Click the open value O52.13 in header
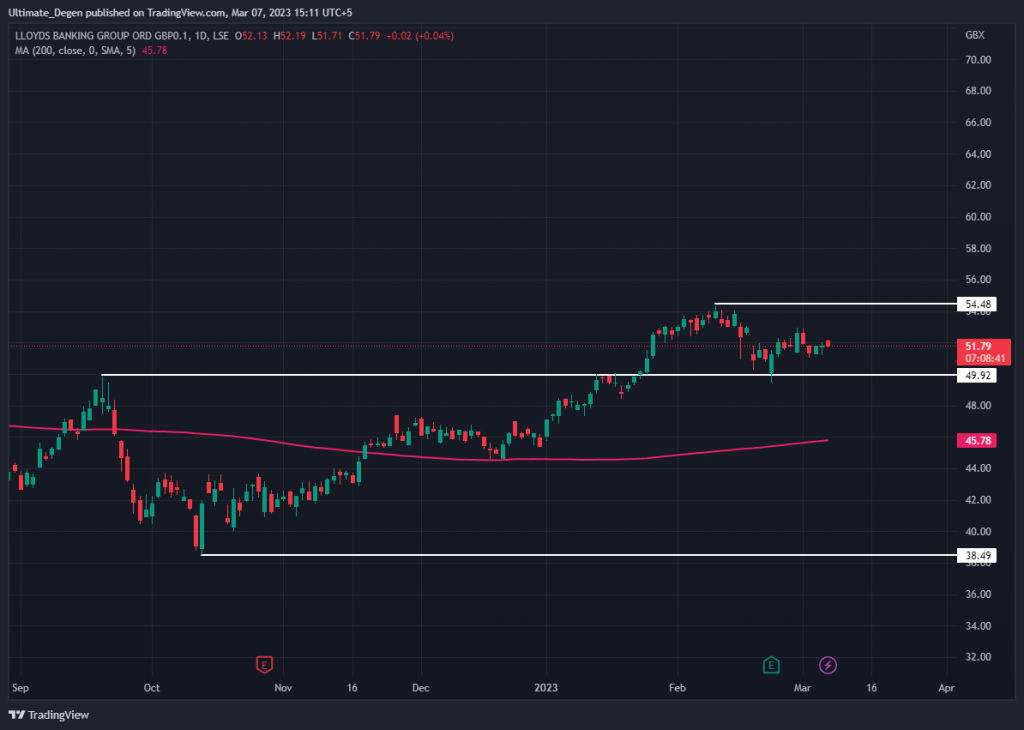1024x730 pixels. coord(251,36)
